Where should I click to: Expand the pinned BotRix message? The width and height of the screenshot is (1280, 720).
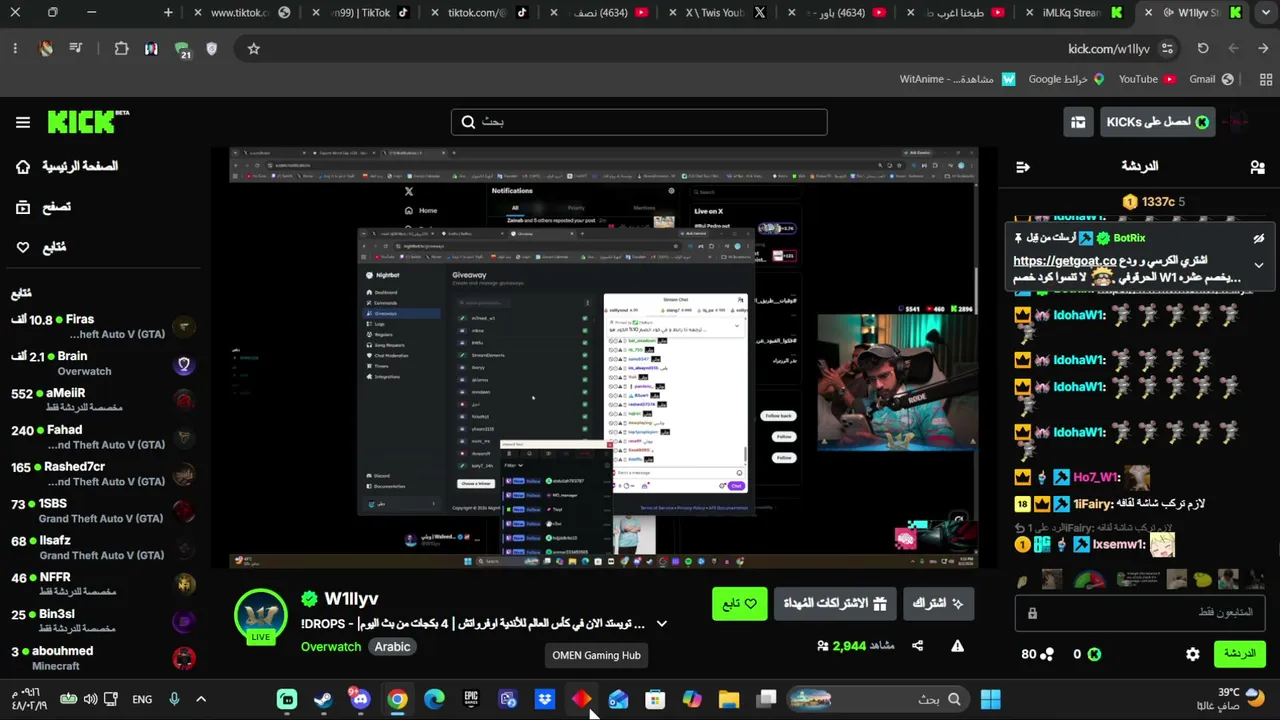coord(1259,265)
